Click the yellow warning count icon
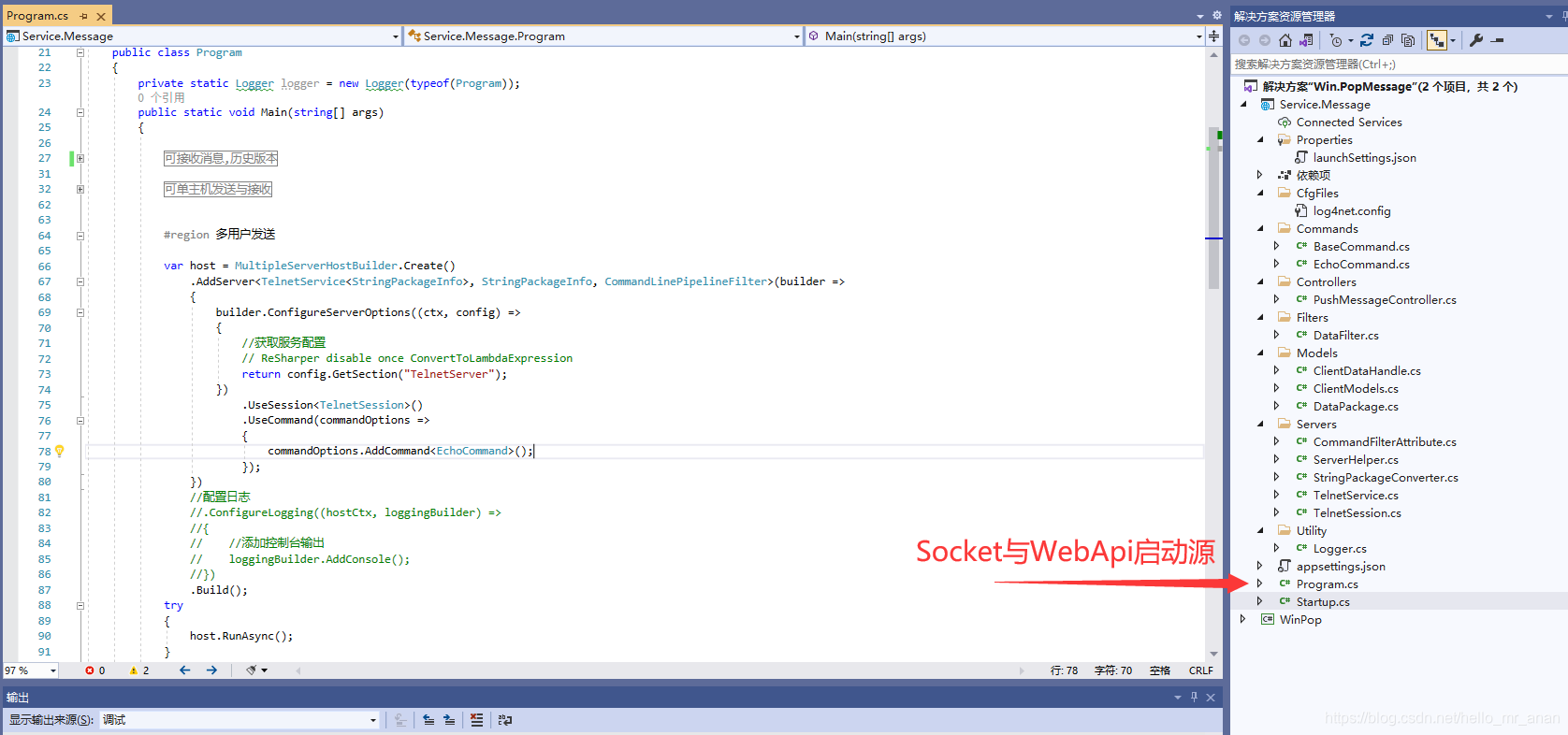1568x735 pixels. (134, 670)
